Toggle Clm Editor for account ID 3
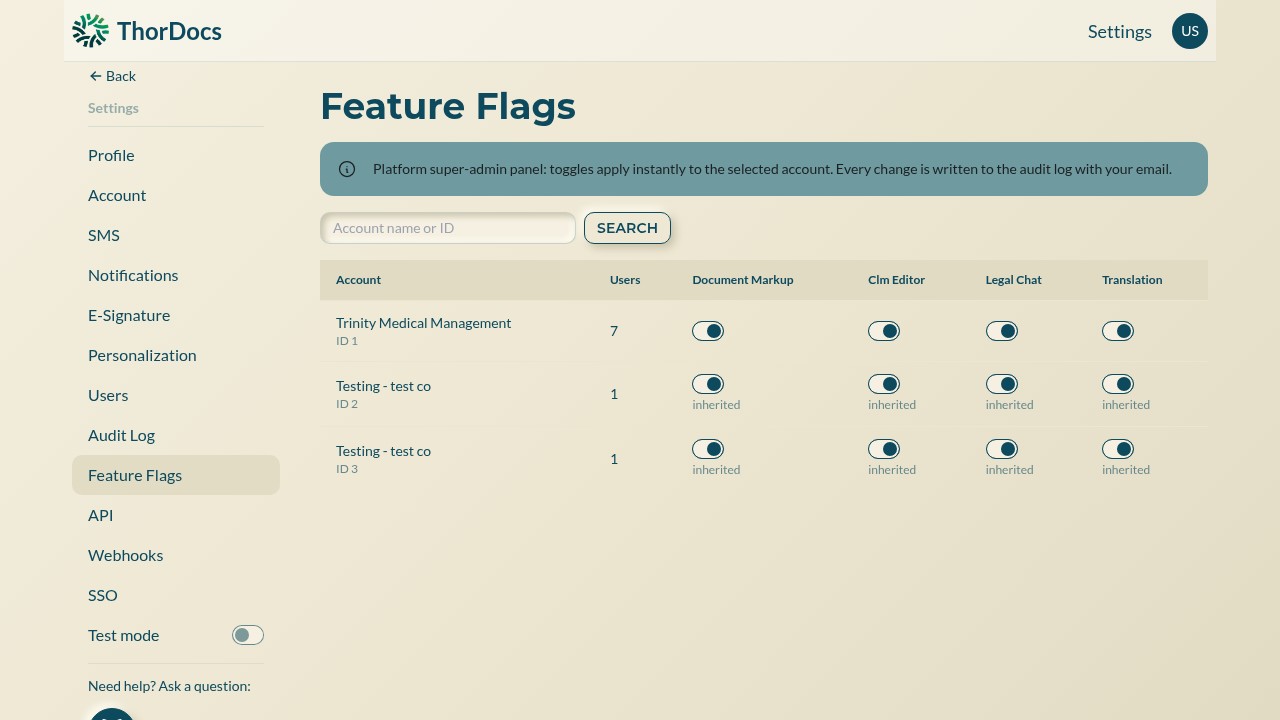 point(884,449)
